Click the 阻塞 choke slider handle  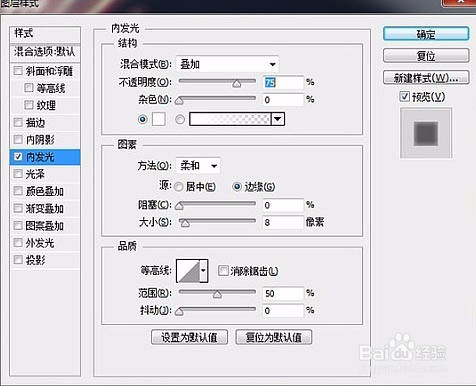179,206
